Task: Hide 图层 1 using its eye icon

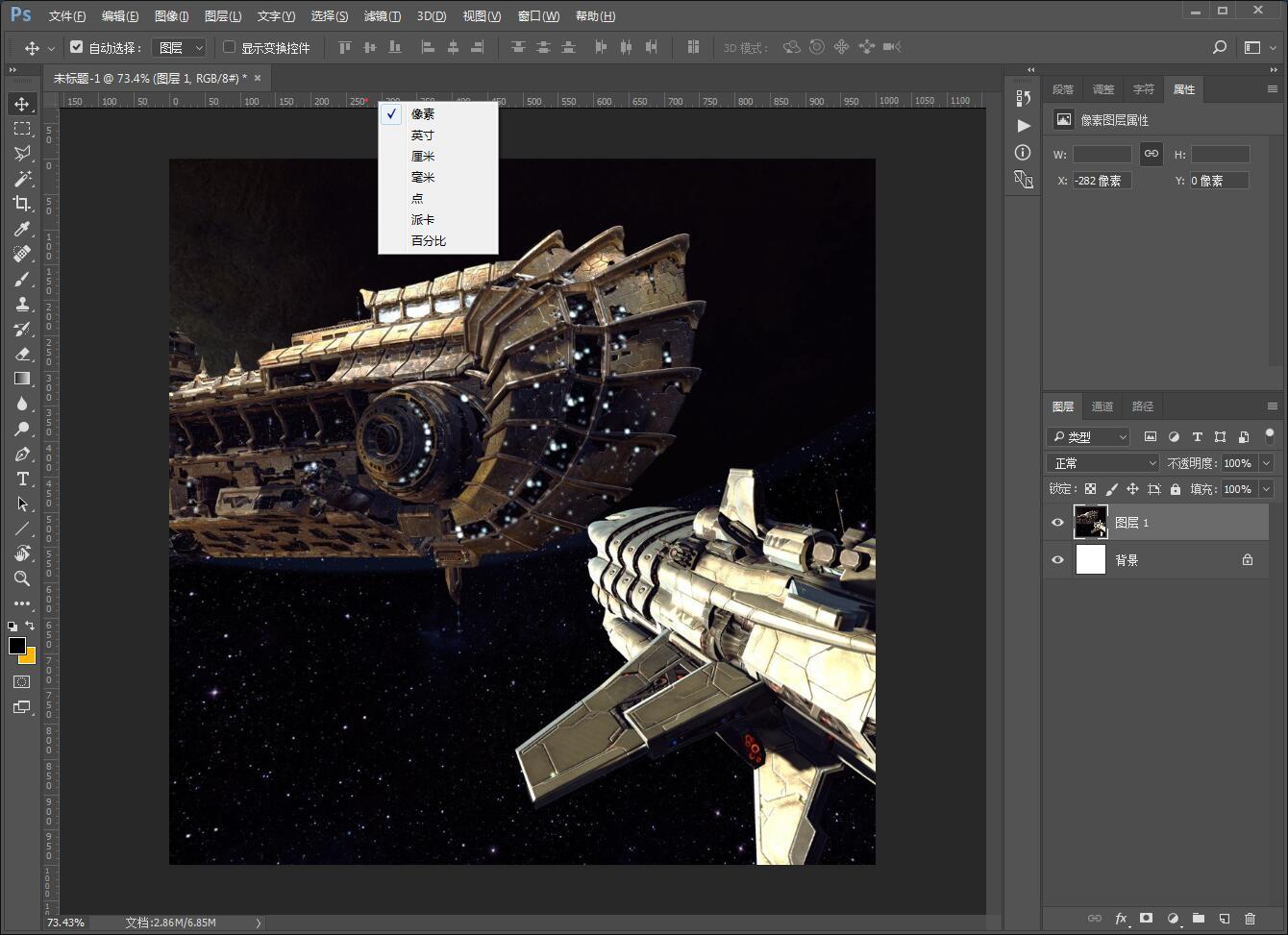Action: pos(1057,522)
